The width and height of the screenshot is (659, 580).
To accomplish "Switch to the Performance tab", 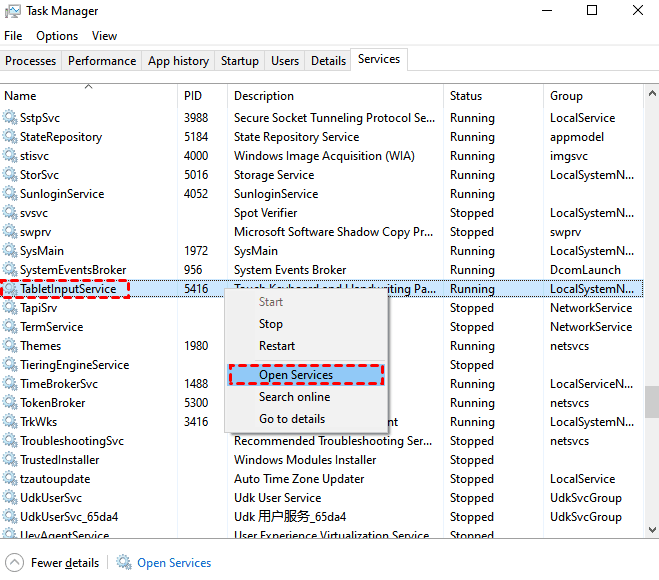I will [x=102, y=61].
